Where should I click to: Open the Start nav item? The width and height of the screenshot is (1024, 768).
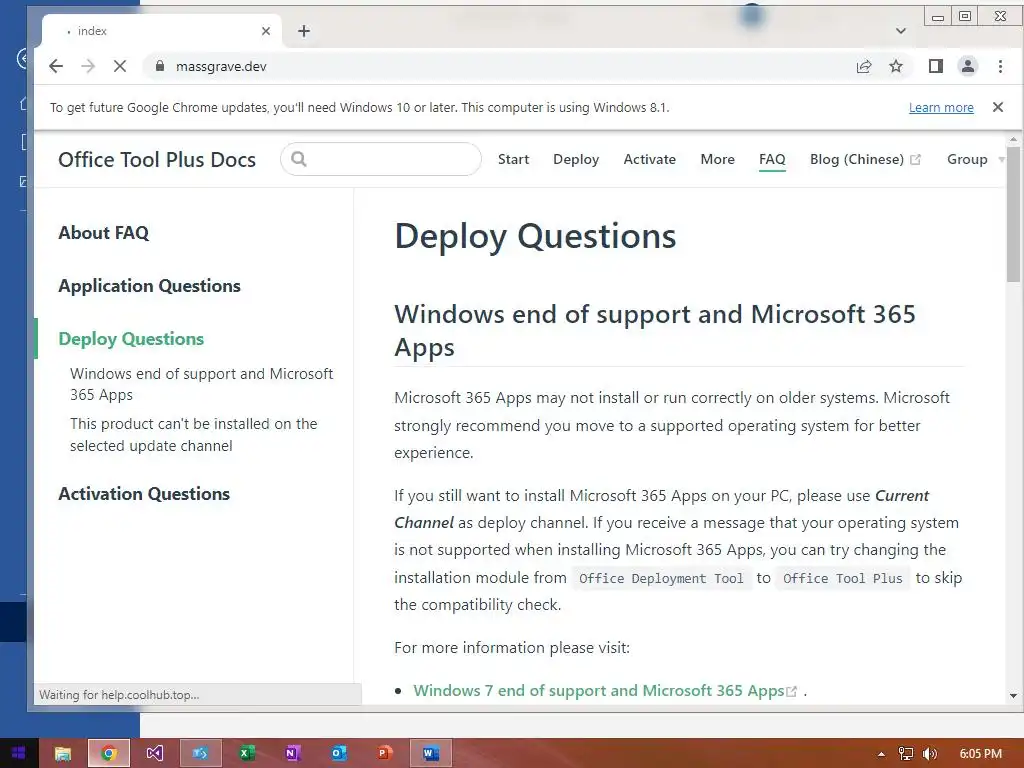click(513, 159)
